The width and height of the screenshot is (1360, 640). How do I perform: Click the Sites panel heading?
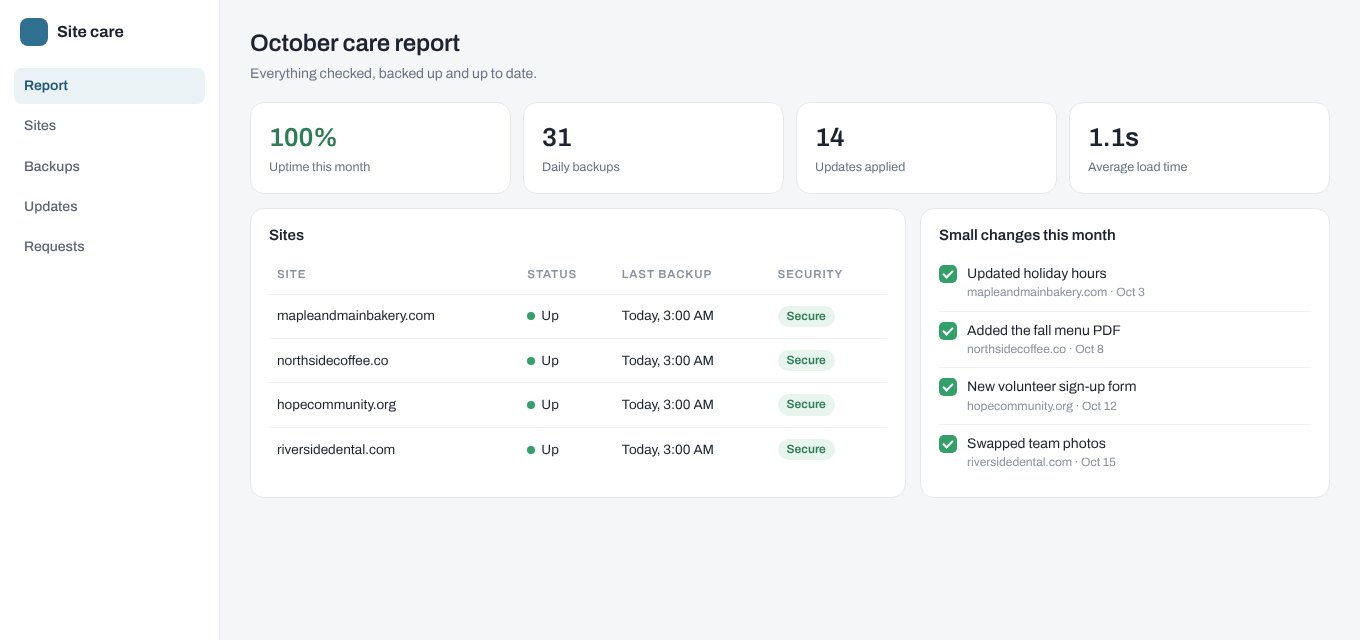click(x=286, y=235)
